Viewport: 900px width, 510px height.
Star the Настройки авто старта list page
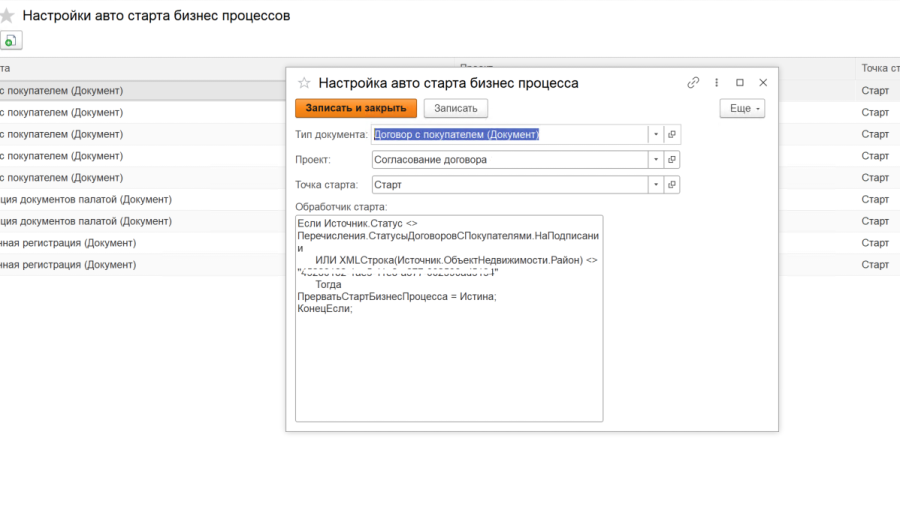(7, 16)
